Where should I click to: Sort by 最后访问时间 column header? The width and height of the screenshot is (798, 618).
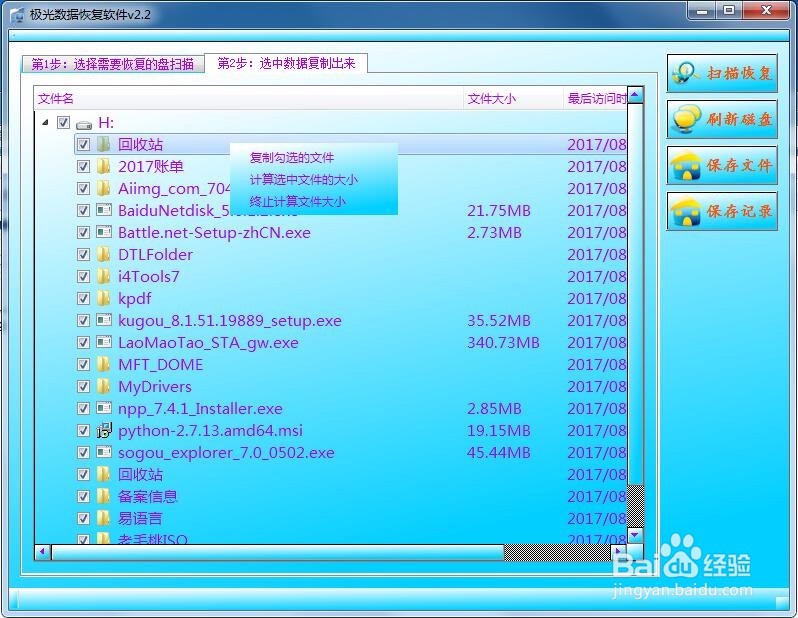pyautogui.click(x=595, y=99)
